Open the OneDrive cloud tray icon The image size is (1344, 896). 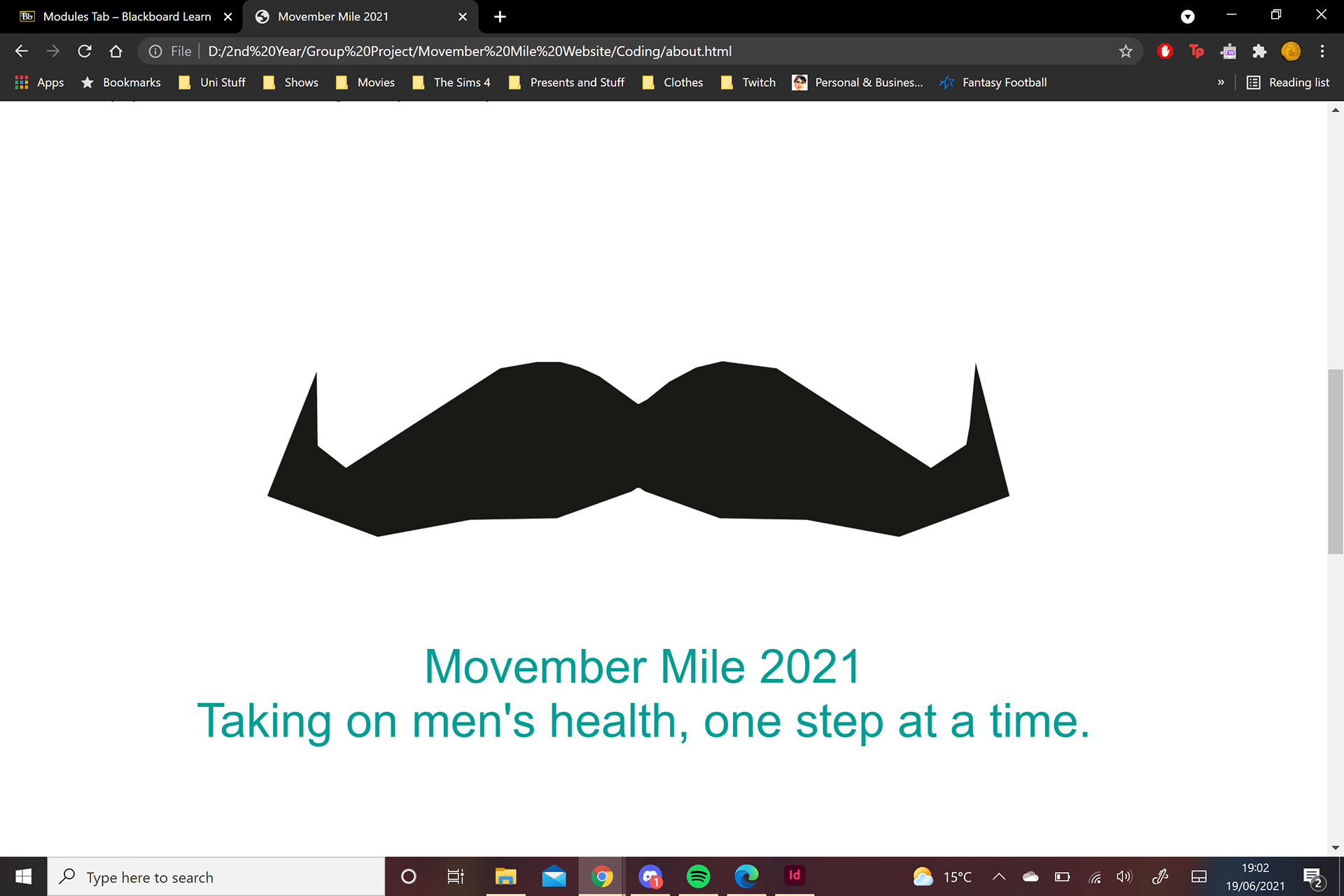point(1030,876)
